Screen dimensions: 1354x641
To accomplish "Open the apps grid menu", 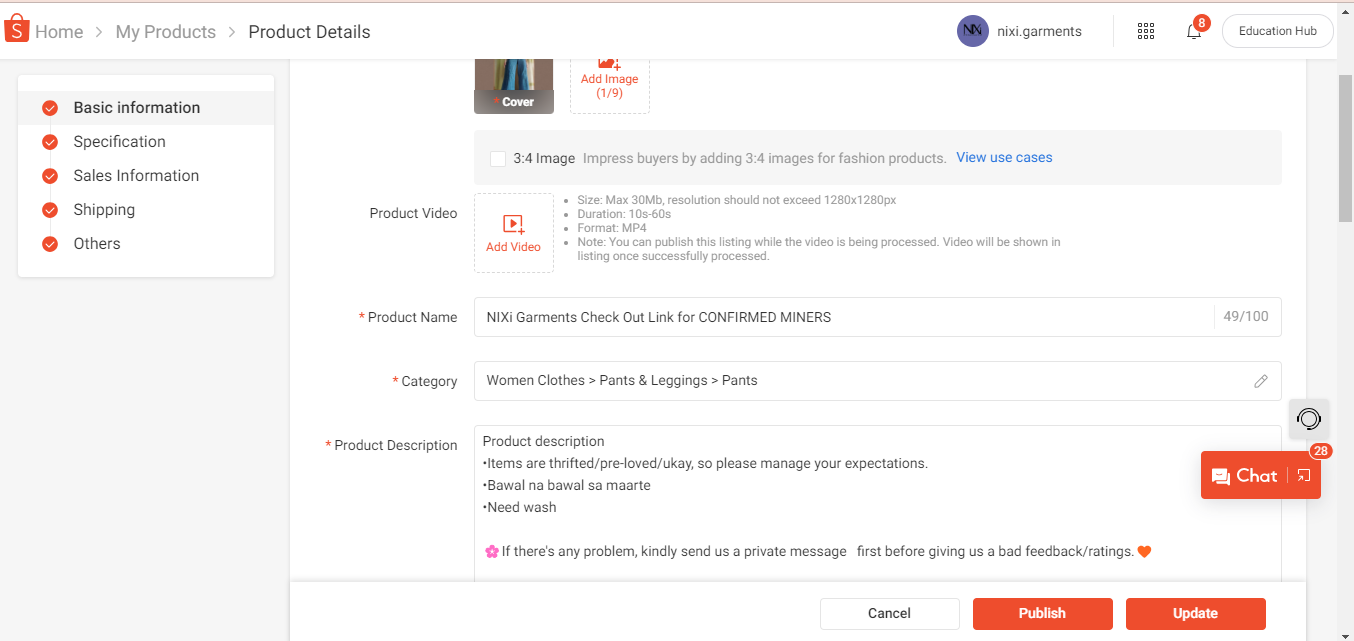I will [x=1146, y=31].
